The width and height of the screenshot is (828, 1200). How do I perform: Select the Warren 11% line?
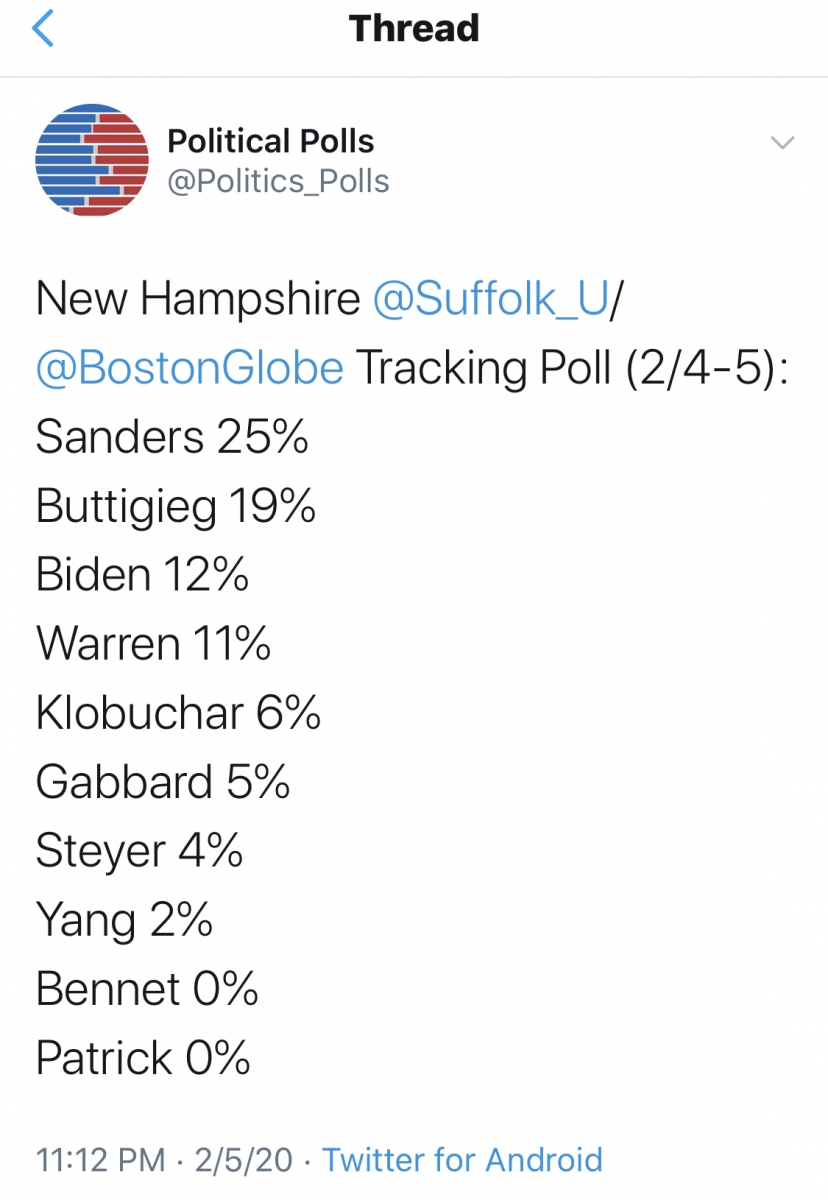[x=153, y=644]
